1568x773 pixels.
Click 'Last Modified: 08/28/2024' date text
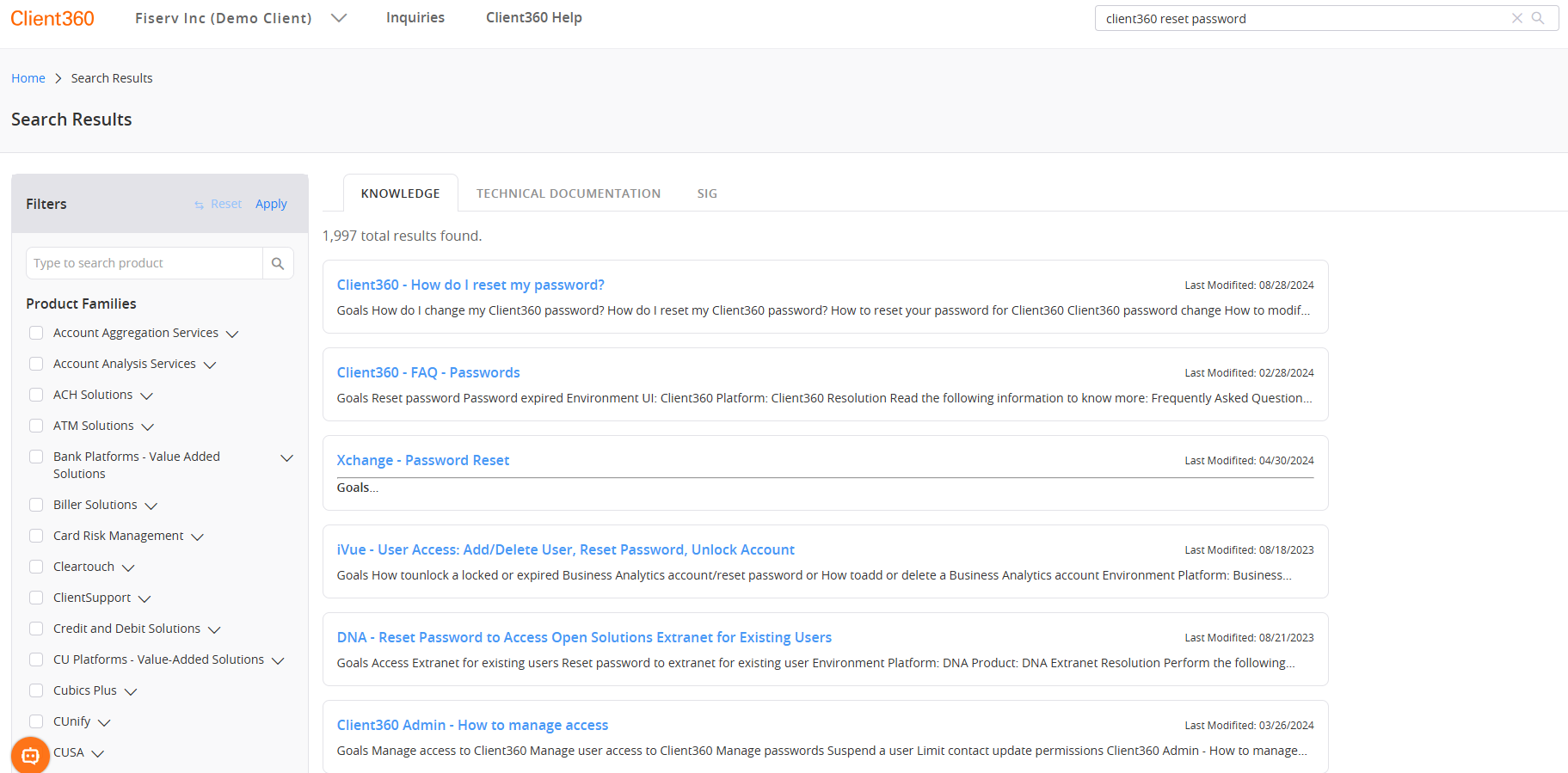pos(1249,285)
